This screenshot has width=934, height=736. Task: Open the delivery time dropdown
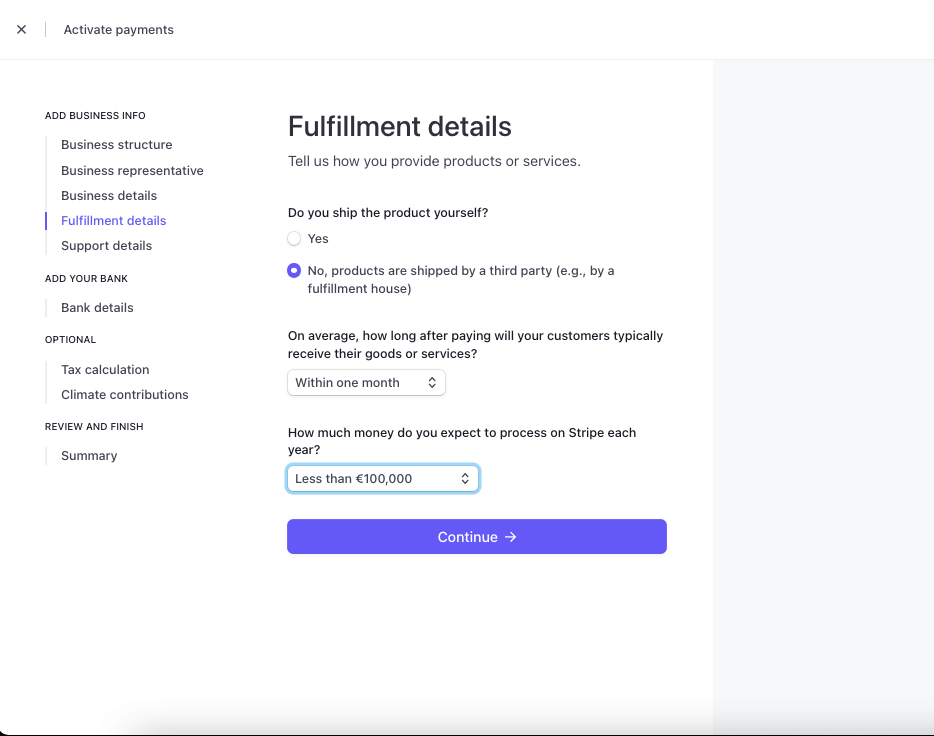pos(366,383)
